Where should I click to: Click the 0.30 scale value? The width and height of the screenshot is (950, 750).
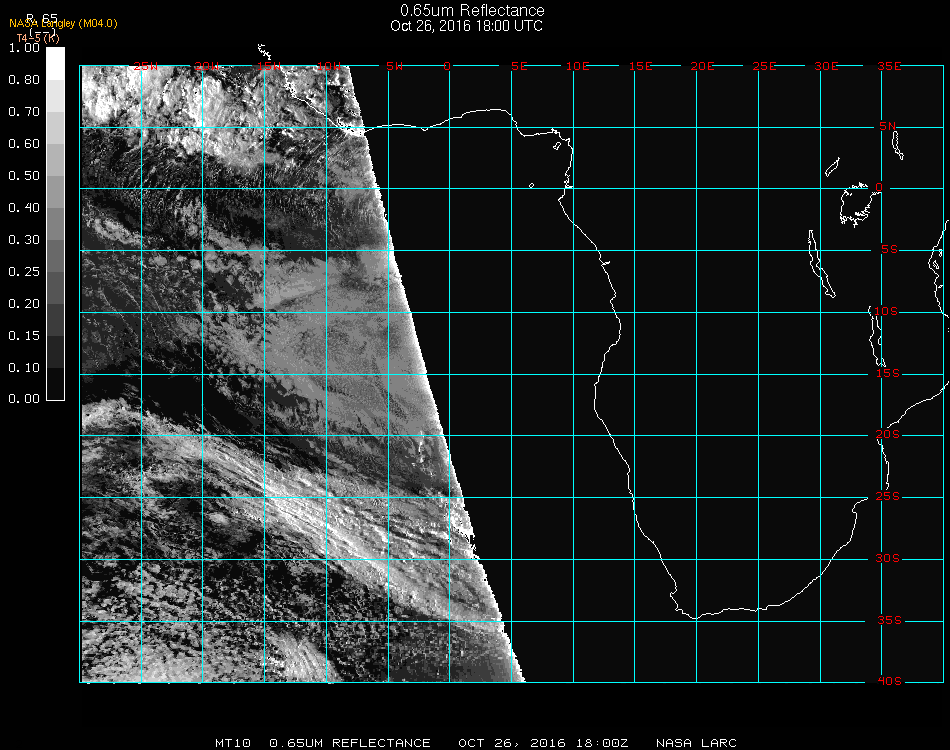(x=24, y=240)
